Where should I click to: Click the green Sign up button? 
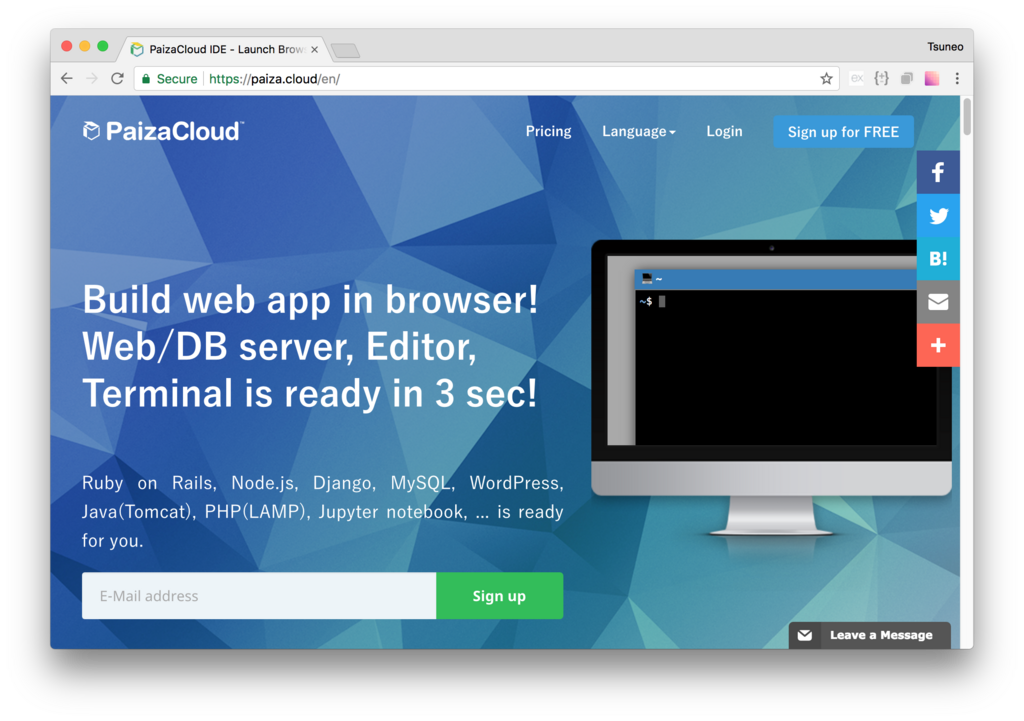point(500,596)
